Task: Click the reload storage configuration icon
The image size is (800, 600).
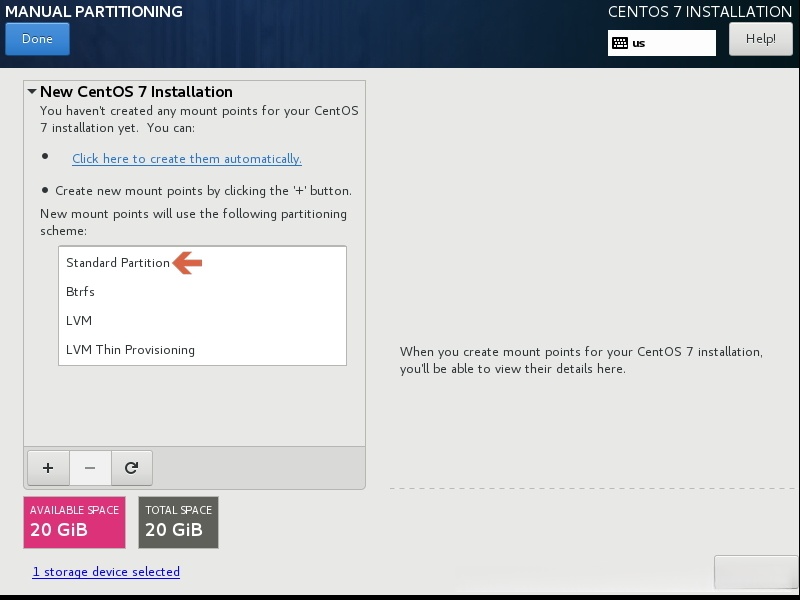Action: [x=132, y=468]
